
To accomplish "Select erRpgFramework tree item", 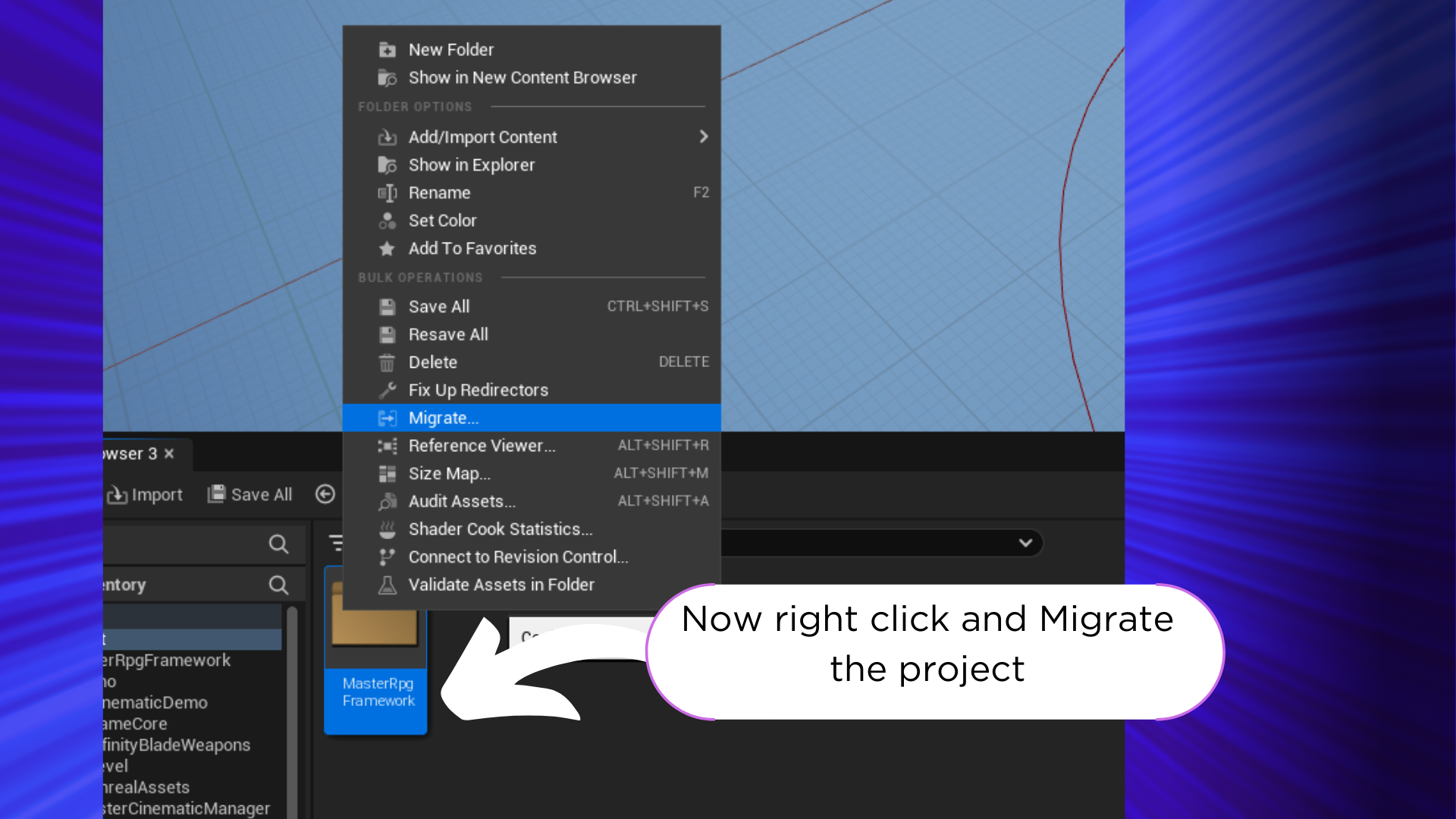I will 167,661.
